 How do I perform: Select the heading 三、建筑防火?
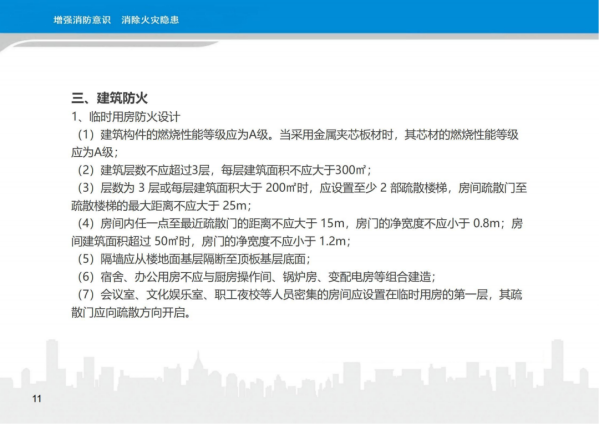pos(109,98)
